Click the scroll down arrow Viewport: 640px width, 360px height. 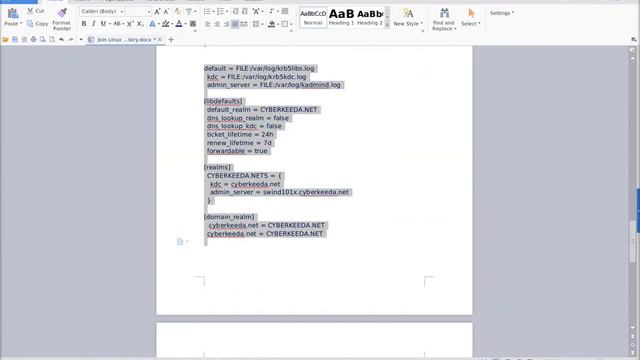click(x=632, y=328)
